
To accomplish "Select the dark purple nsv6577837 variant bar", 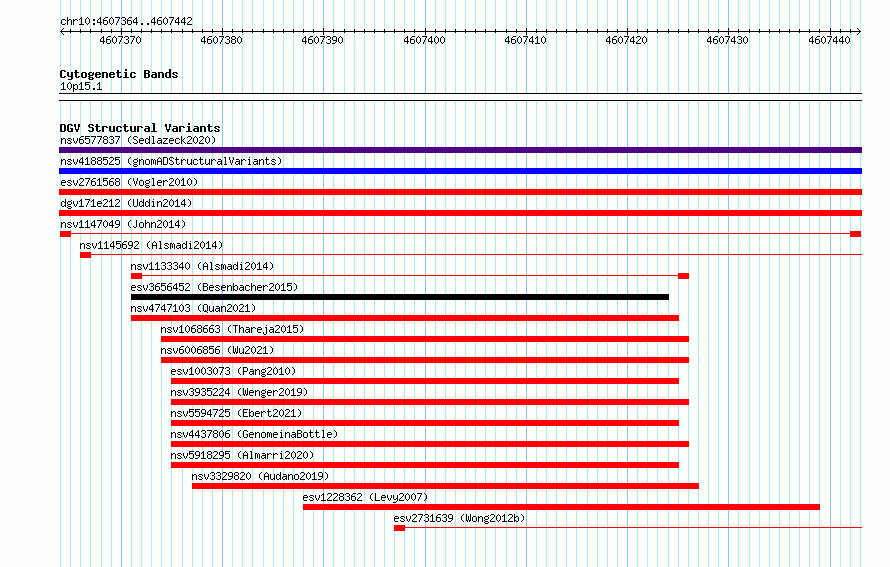I will click(460, 150).
